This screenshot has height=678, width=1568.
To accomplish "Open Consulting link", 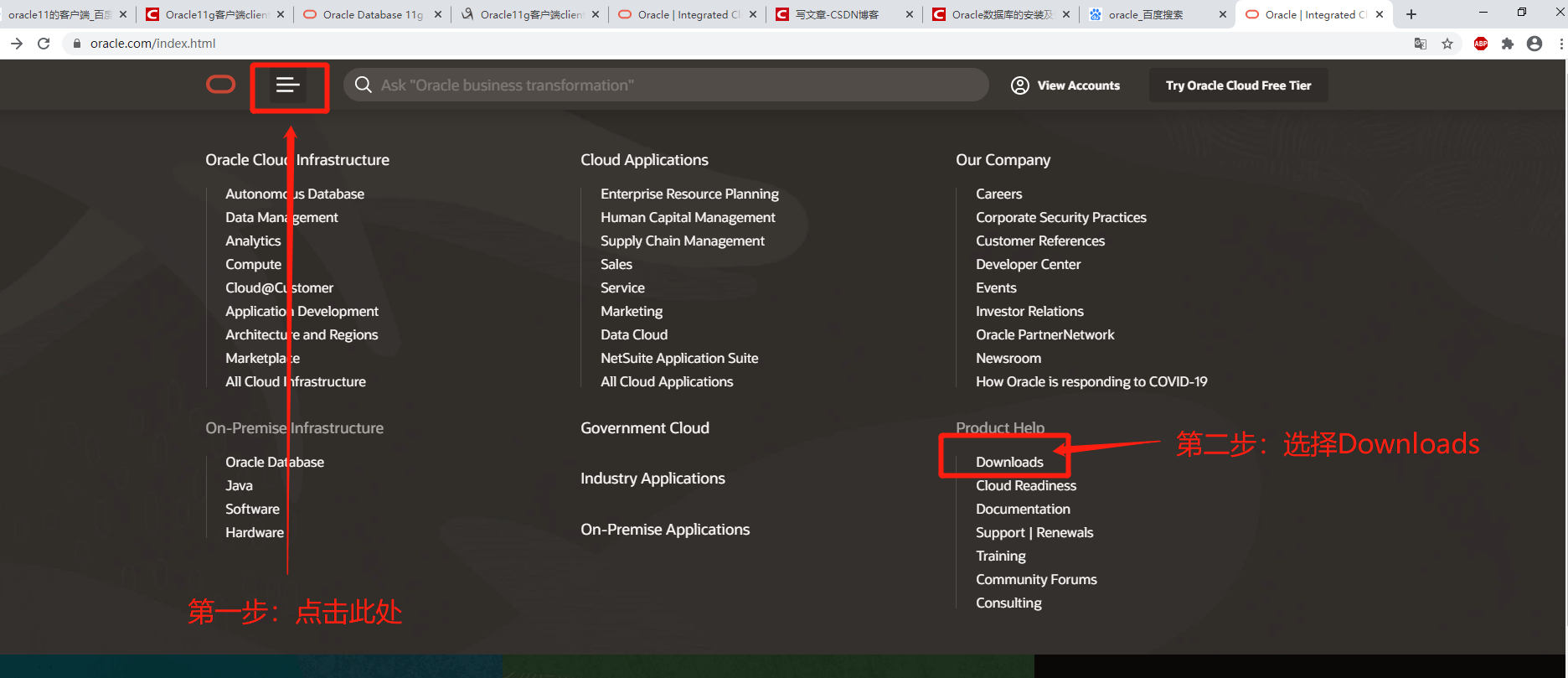I will (1008, 603).
